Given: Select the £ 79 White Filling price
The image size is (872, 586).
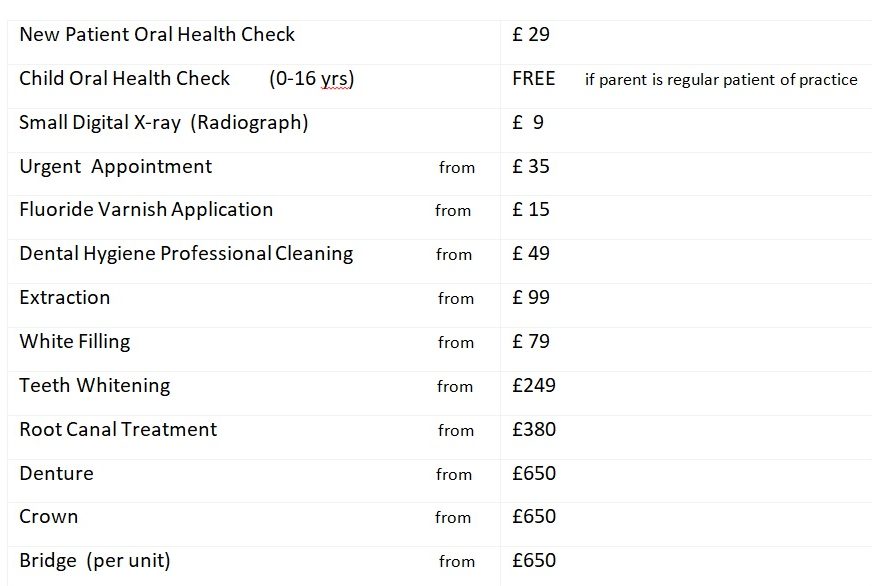Looking at the screenshot, I should click(x=531, y=341).
